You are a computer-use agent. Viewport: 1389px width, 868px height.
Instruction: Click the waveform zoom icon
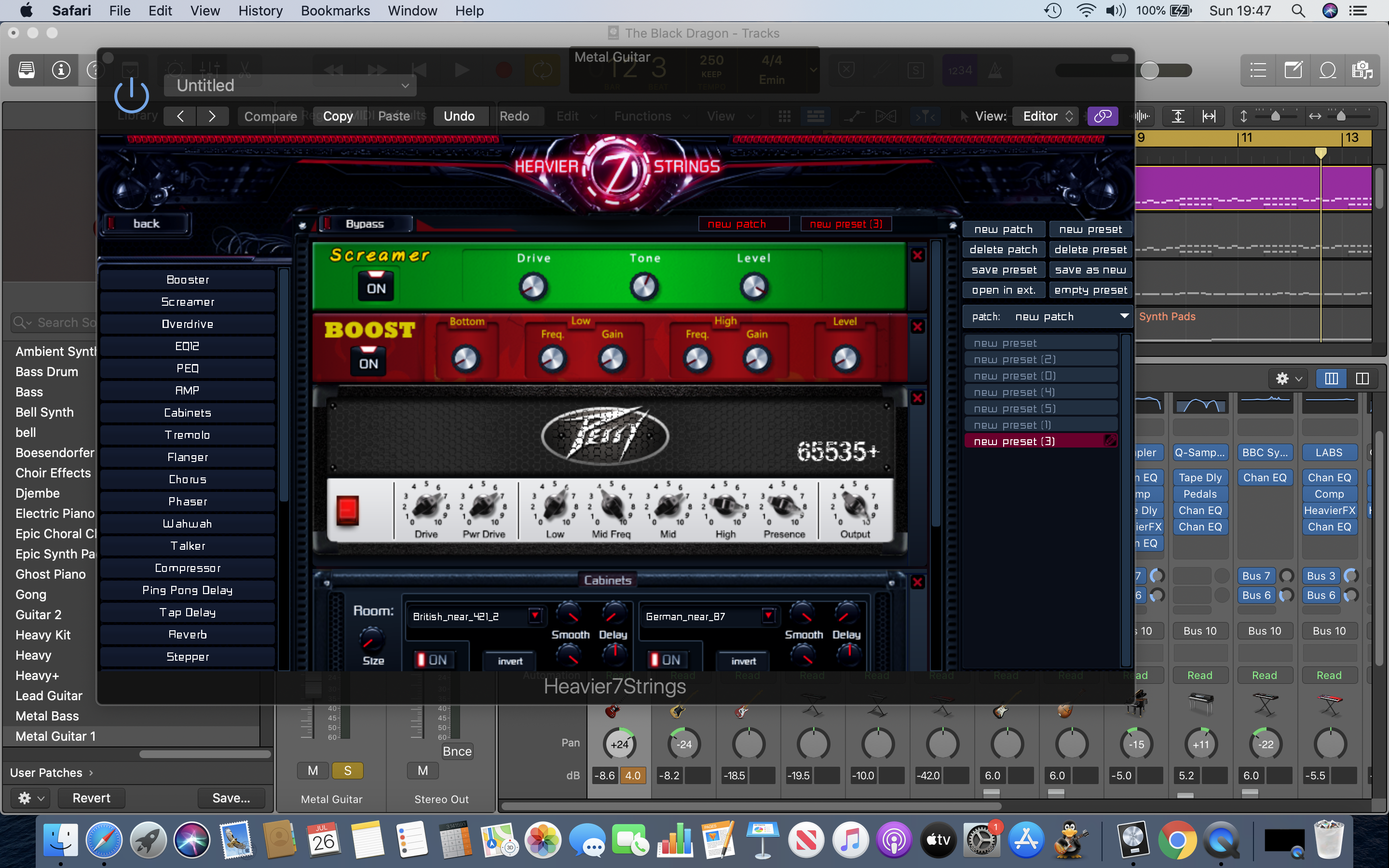click(x=1142, y=116)
